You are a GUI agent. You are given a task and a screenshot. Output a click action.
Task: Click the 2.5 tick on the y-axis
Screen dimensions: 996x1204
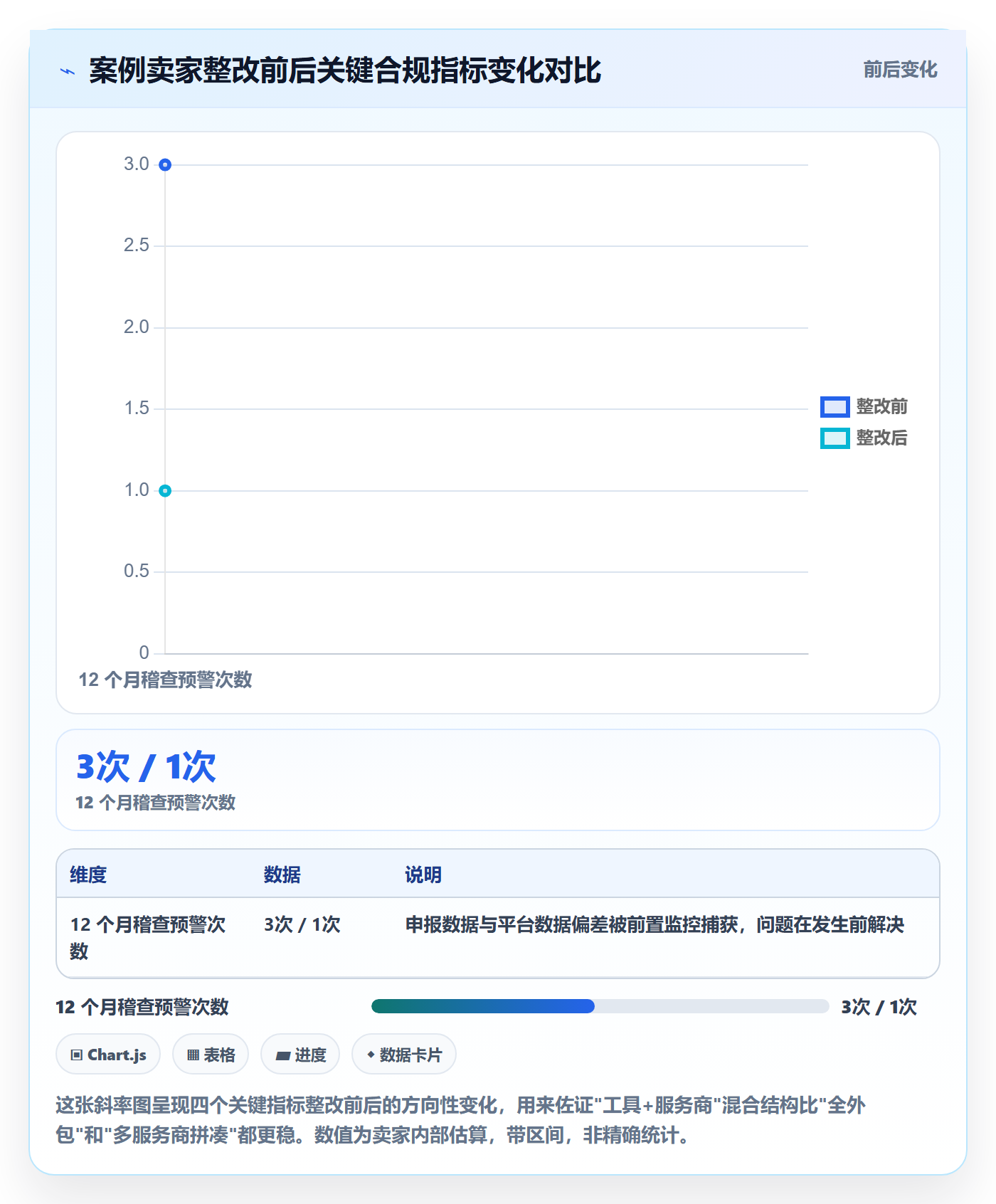(x=136, y=245)
